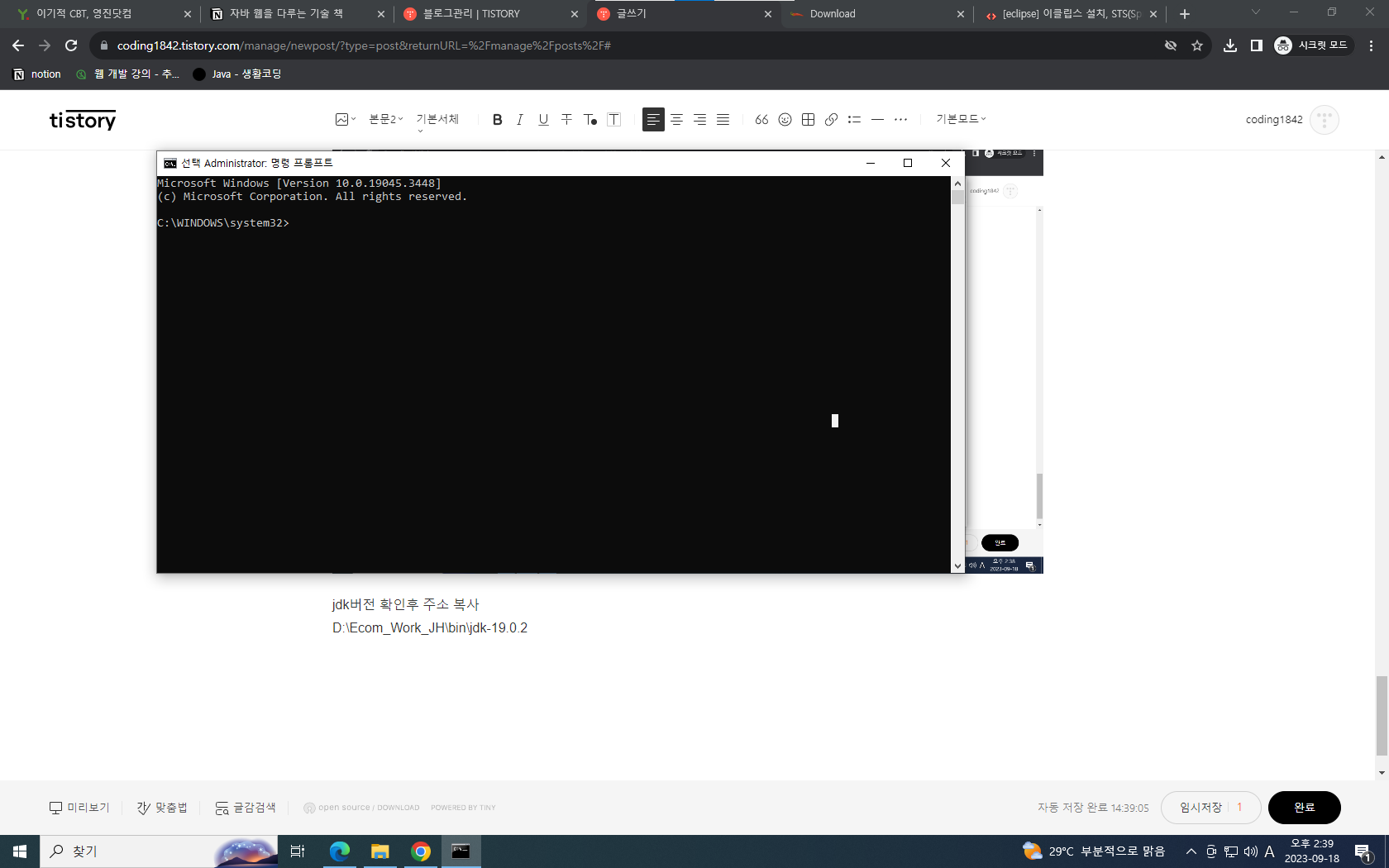
Task: Insert blockquote with quote icon
Action: (761, 120)
